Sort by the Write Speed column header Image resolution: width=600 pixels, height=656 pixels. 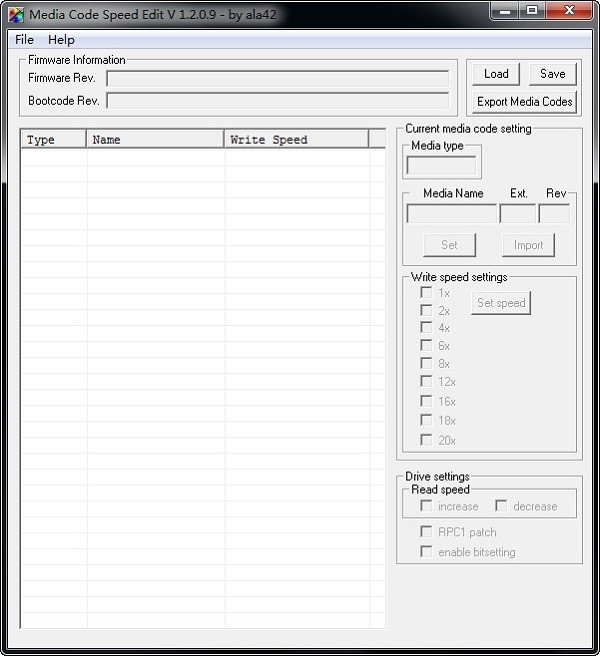click(x=297, y=139)
